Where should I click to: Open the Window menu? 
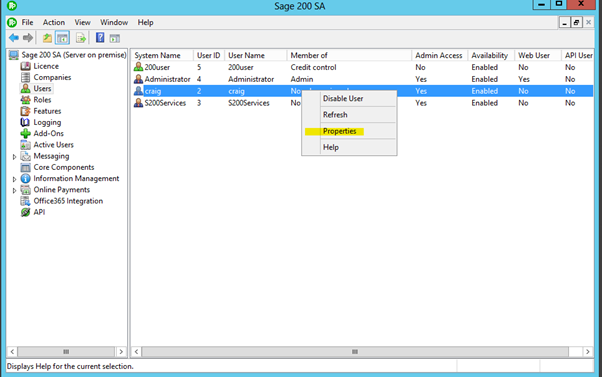(x=114, y=22)
